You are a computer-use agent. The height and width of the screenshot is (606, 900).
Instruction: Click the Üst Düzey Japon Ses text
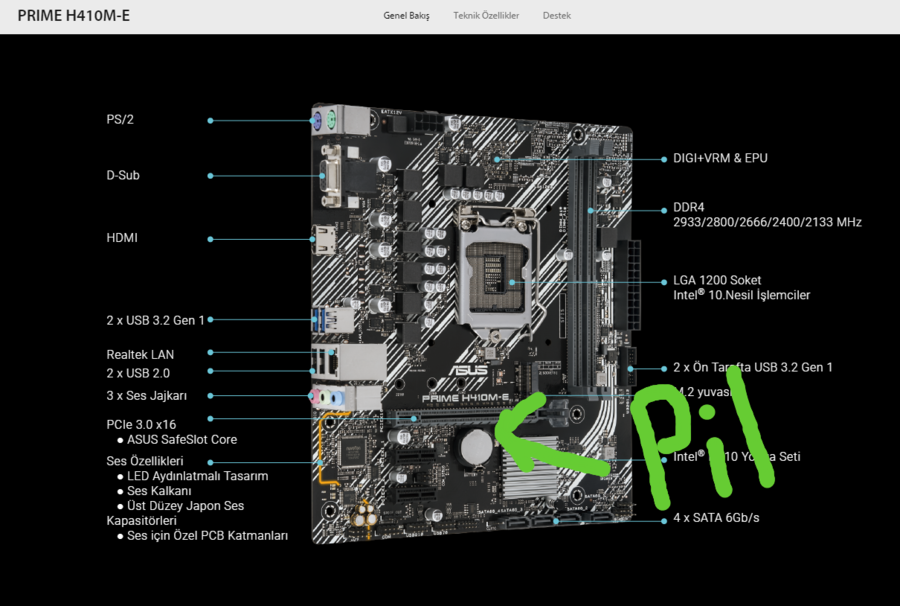point(185,506)
